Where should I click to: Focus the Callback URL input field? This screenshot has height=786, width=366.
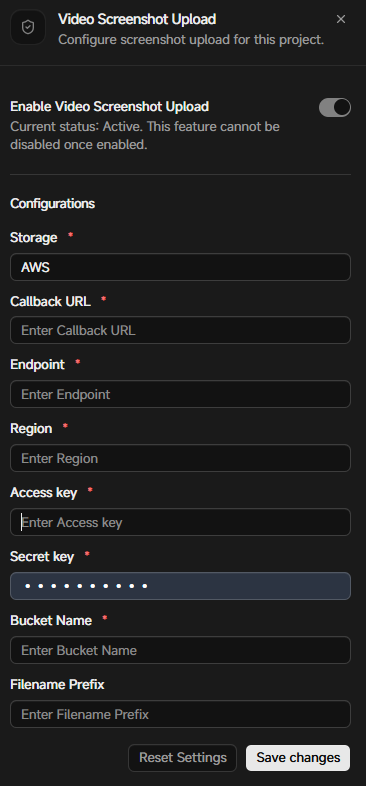(x=180, y=330)
